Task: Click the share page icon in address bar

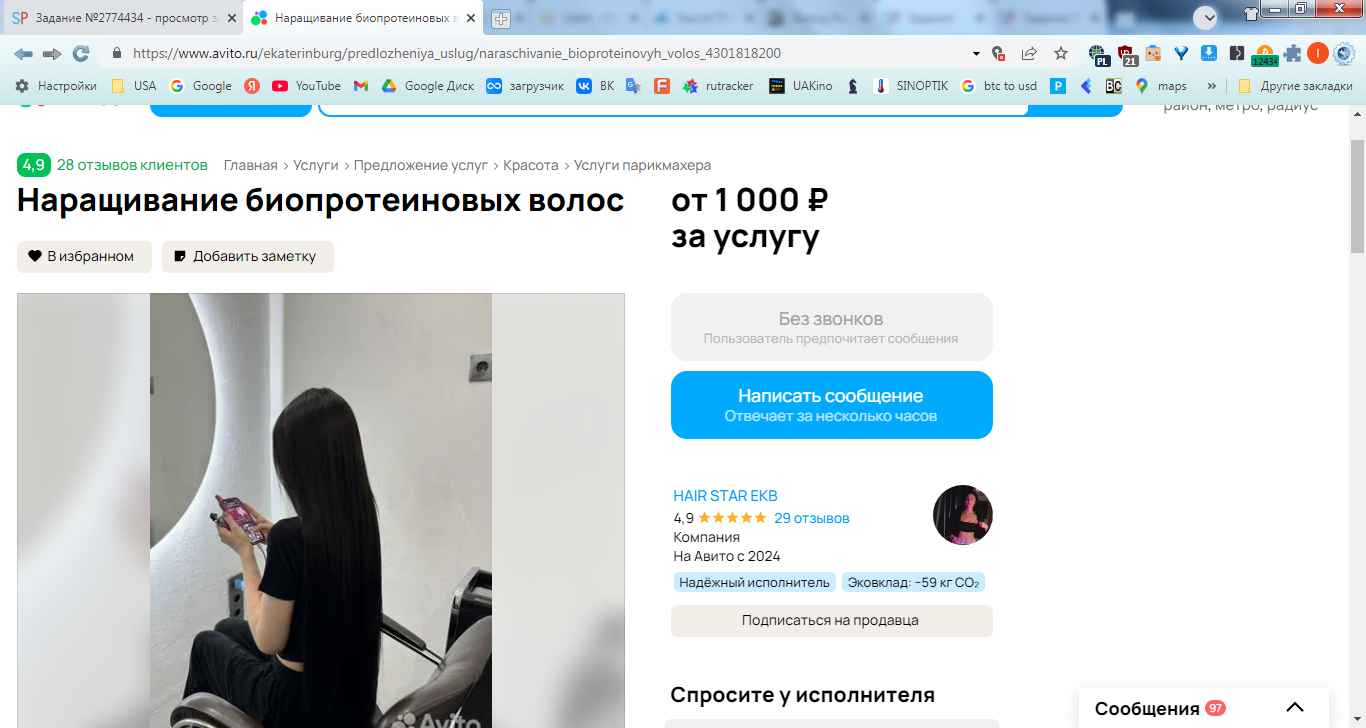Action: (x=1029, y=53)
